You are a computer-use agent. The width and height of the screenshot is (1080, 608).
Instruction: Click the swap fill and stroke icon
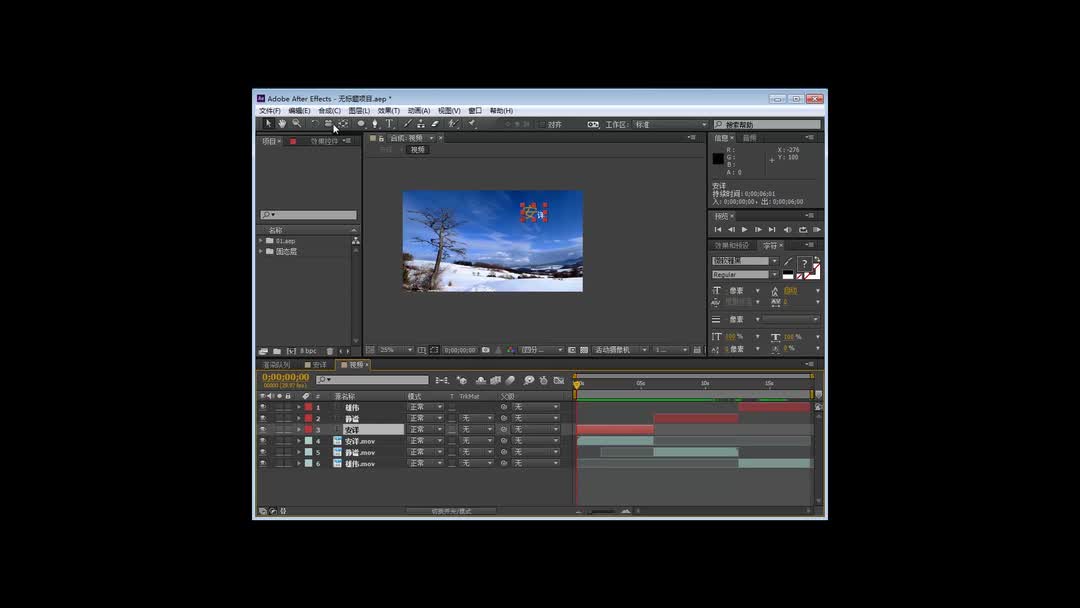point(817,260)
